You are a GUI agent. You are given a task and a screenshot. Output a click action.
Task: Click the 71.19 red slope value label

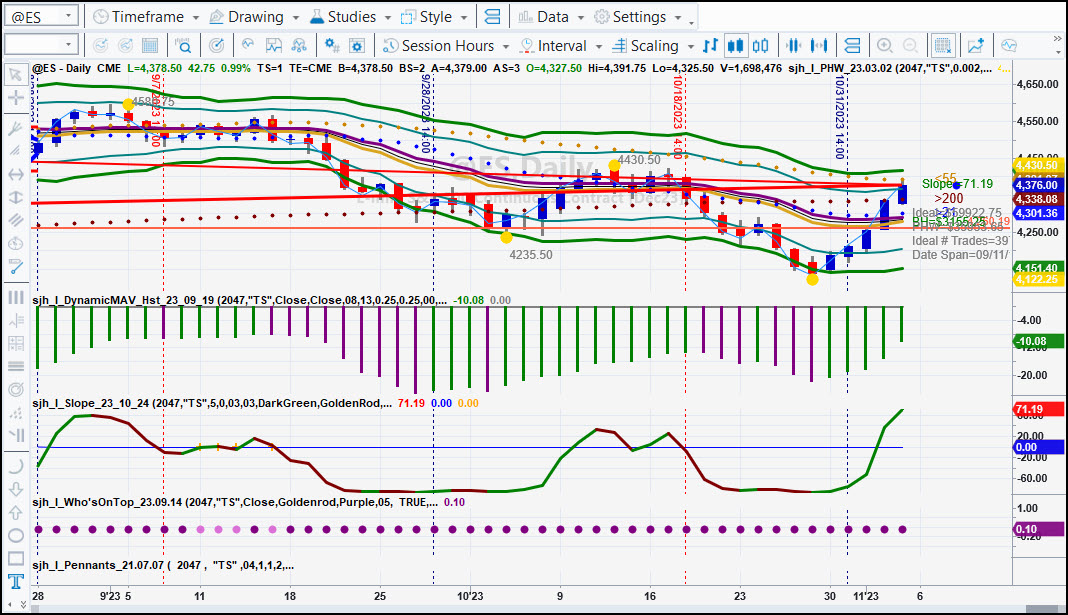coord(1039,409)
